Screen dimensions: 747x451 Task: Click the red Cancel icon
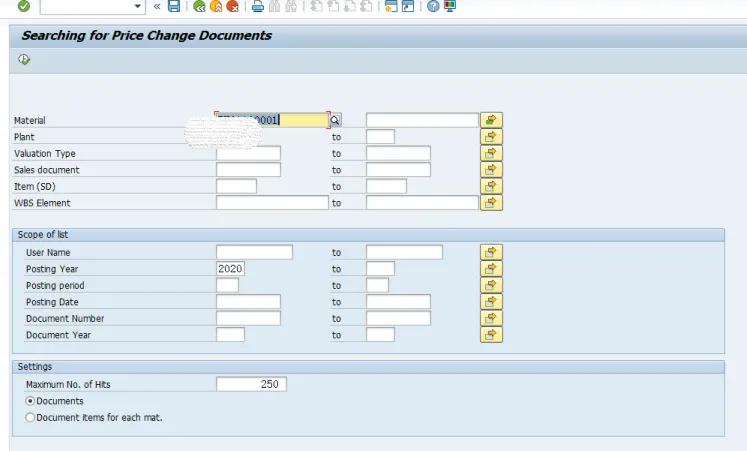click(232, 6)
